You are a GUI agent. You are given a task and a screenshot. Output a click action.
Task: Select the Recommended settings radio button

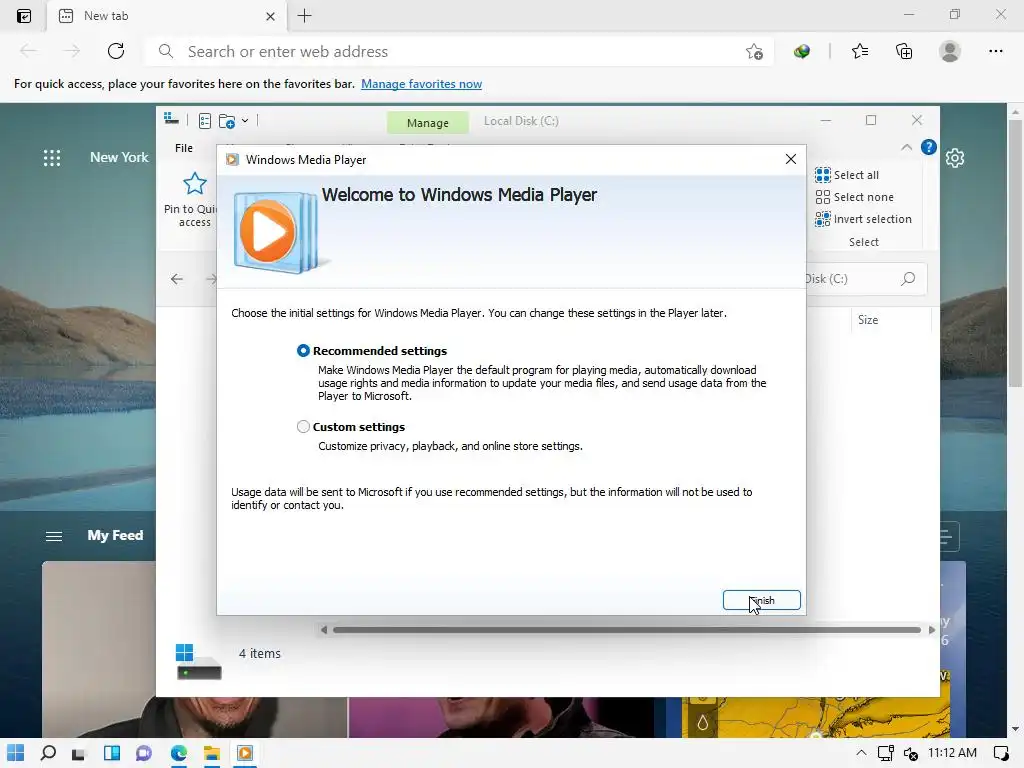pos(303,351)
